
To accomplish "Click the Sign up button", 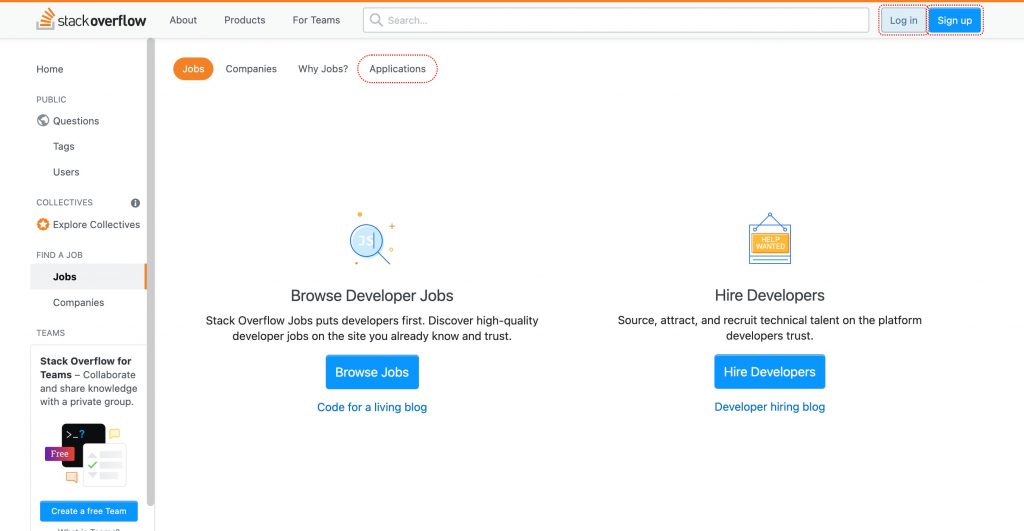I will point(955,20).
